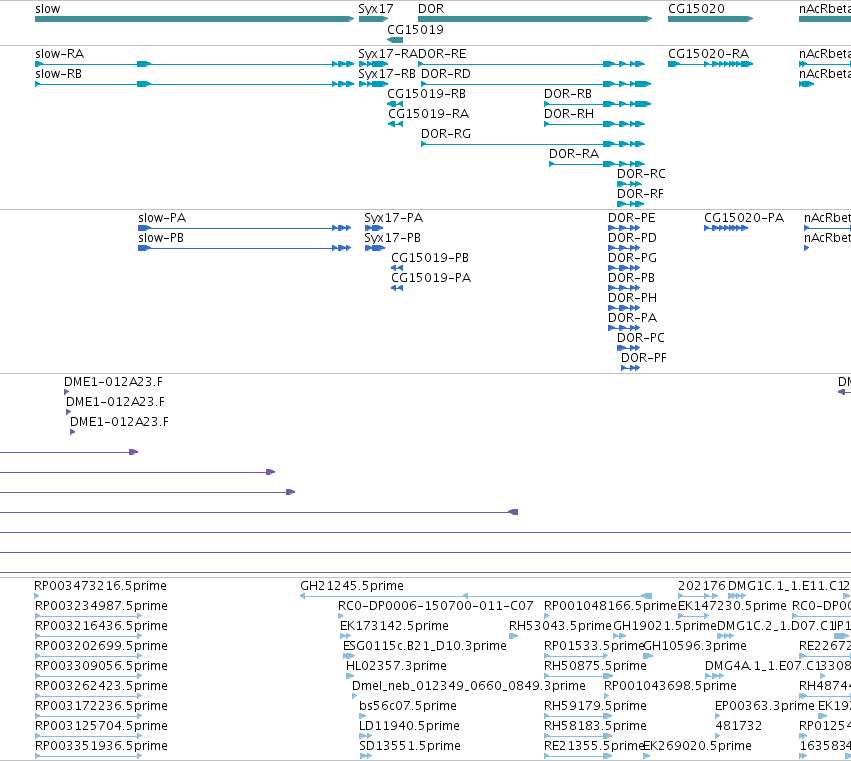Select the Syx17-RB transcript label
This screenshot has width=851, height=761.
(387, 74)
